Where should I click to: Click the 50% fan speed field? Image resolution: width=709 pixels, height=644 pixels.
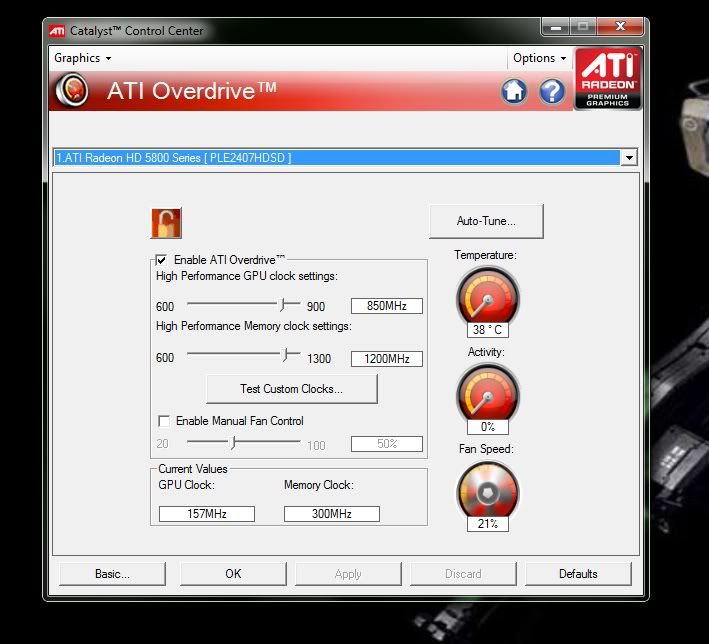coord(387,444)
